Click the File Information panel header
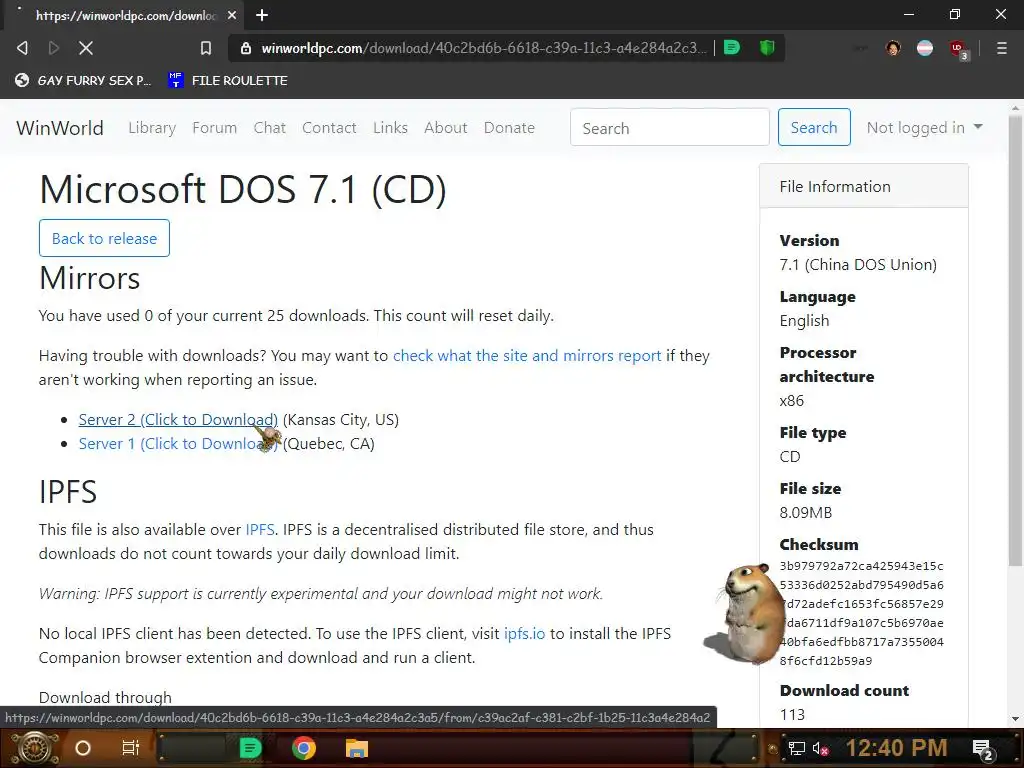This screenshot has height=768, width=1024. tap(863, 187)
